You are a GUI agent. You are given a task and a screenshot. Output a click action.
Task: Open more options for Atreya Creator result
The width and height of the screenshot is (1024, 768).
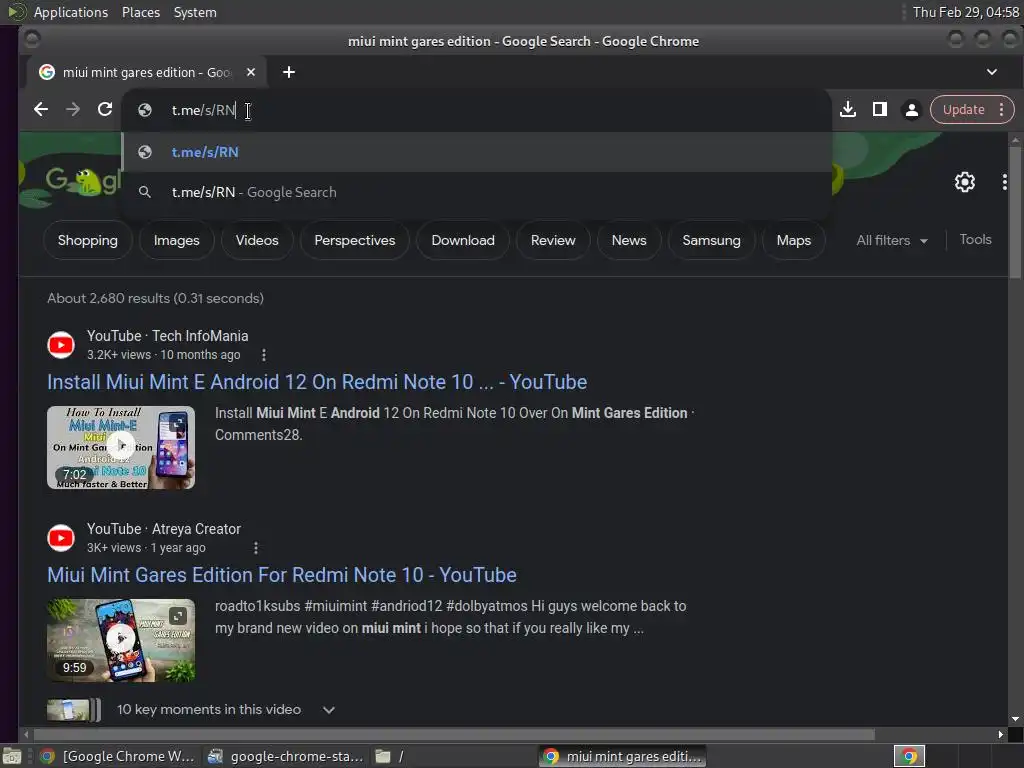coord(256,548)
